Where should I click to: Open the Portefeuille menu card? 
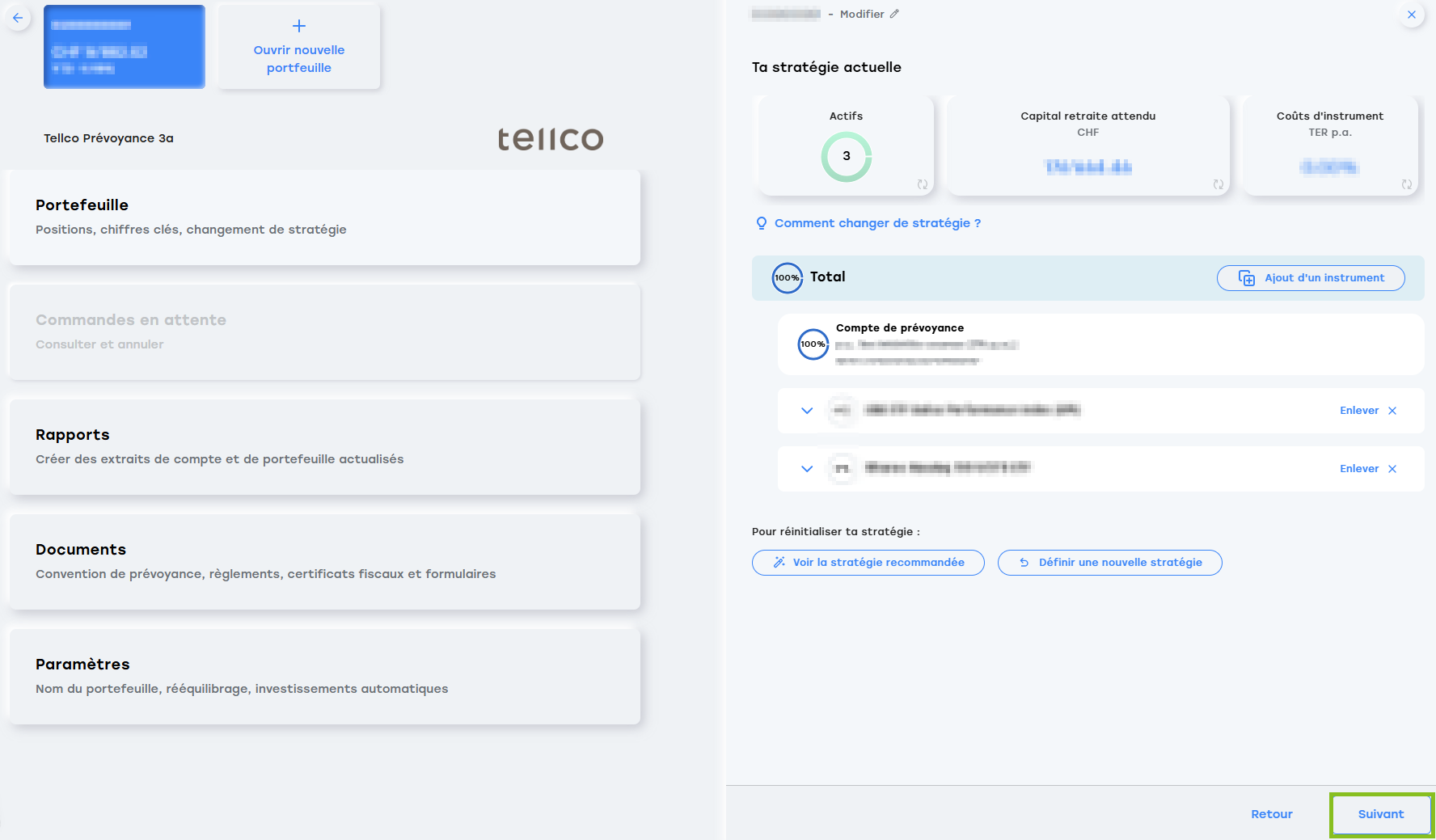click(324, 217)
